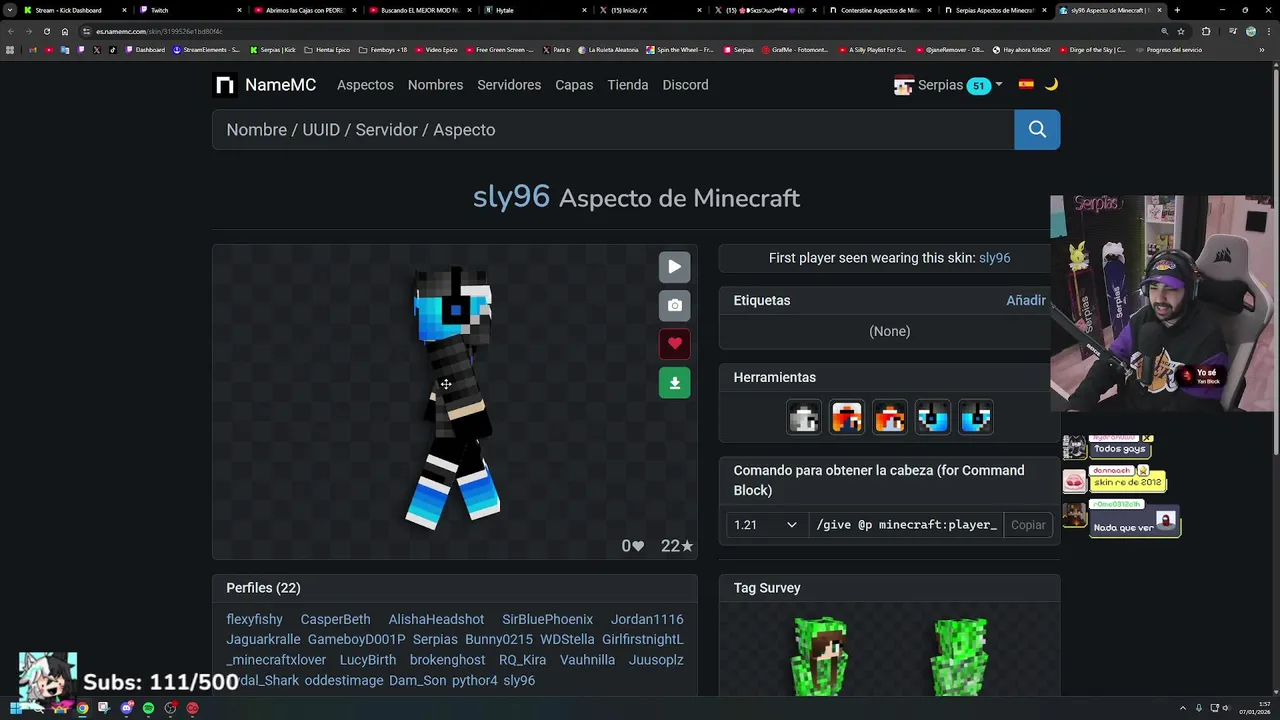The height and width of the screenshot is (720, 1280).
Task: Open the Capas menu
Action: tap(574, 85)
